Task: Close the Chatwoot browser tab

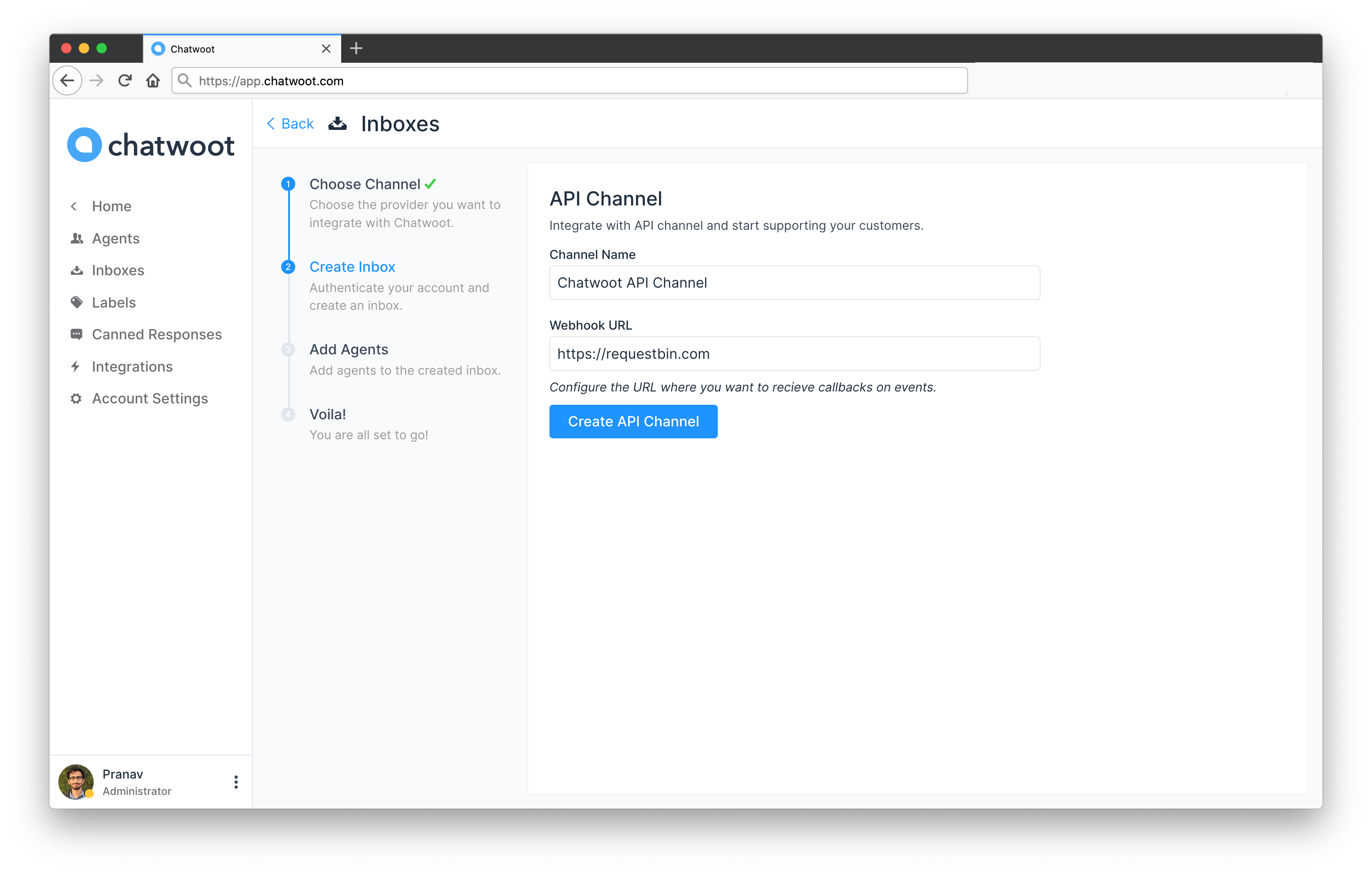Action: point(326,49)
